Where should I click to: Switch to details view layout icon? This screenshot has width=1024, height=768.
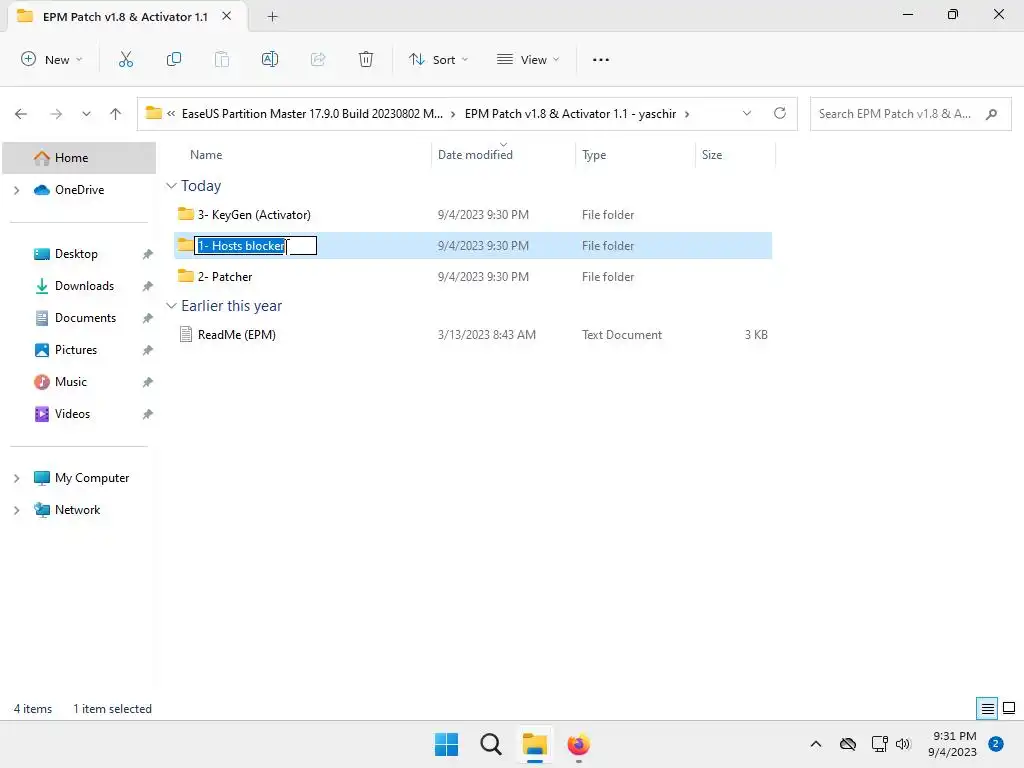pos(987,708)
